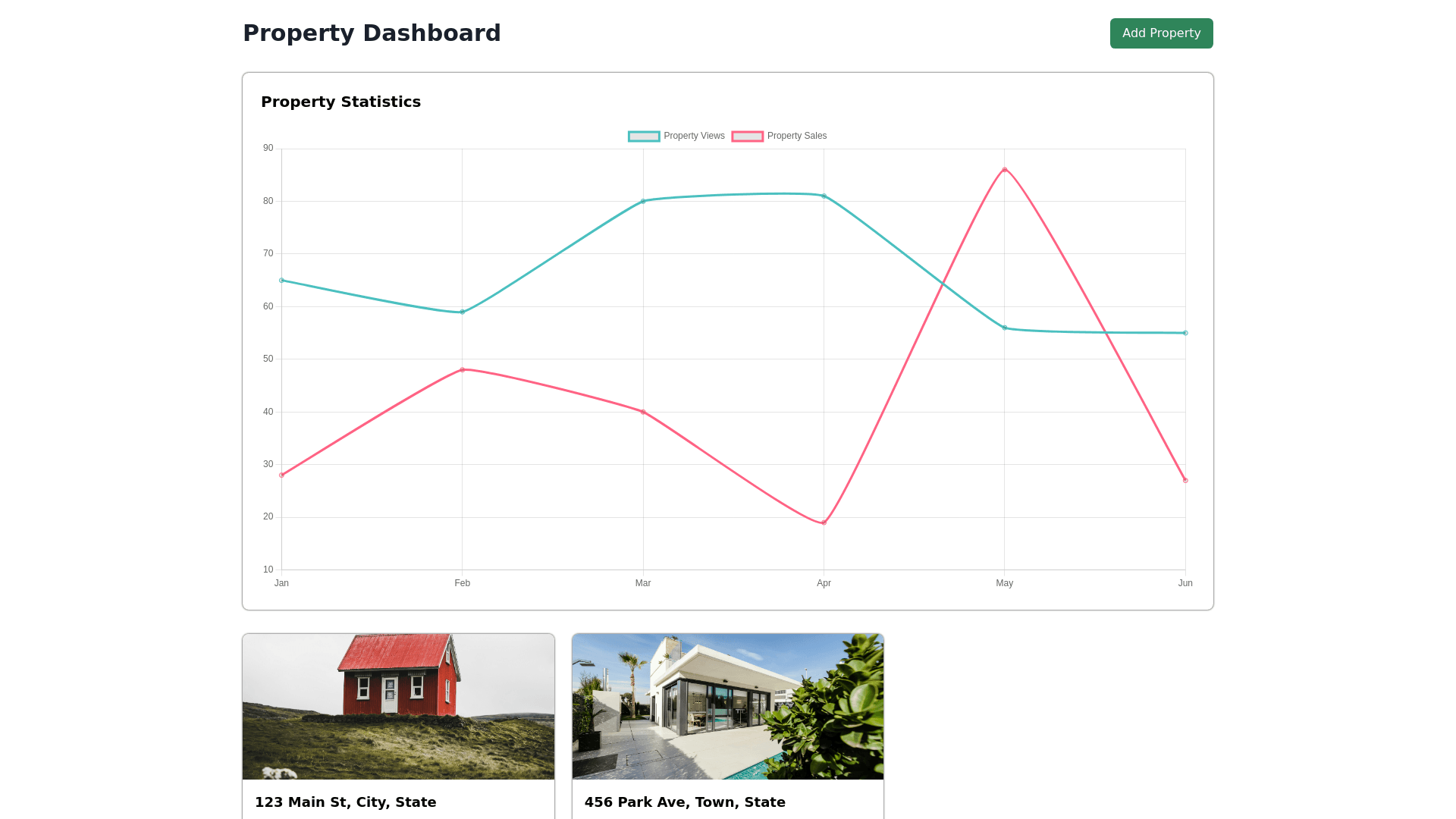Click the teal Property Views legend swatch
This screenshot has height=819, width=1456.
pyautogui.click(x=644, y=136)
